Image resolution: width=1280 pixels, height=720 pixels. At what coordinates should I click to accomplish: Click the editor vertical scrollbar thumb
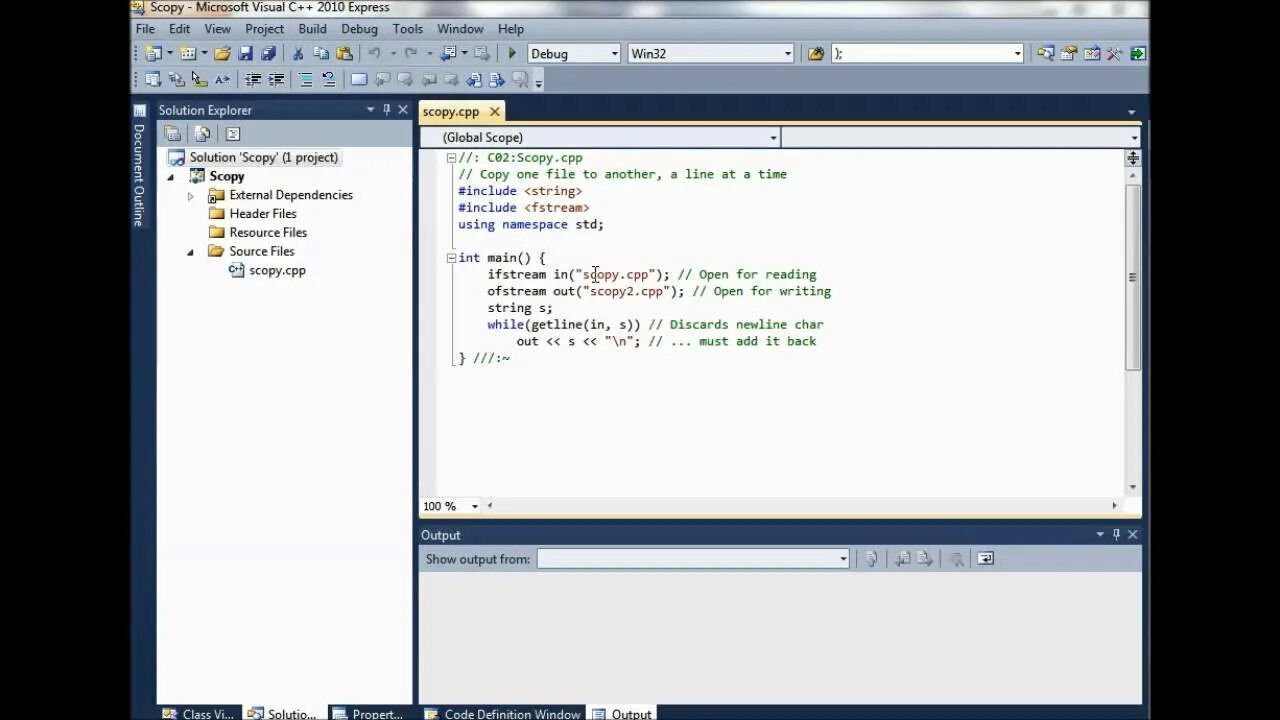(1133, 277)
